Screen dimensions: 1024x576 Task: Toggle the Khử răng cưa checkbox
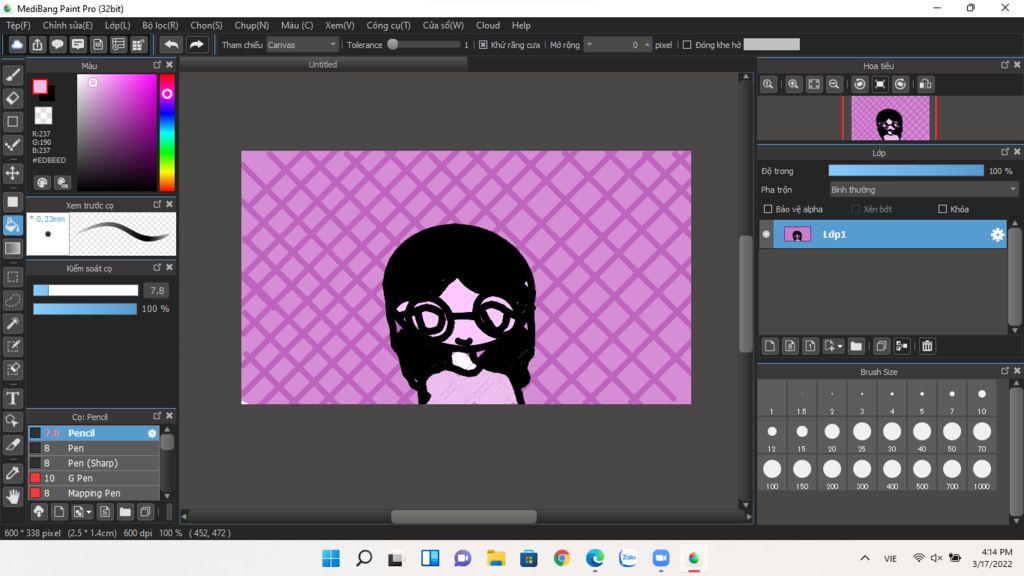[x=483, y=45]
